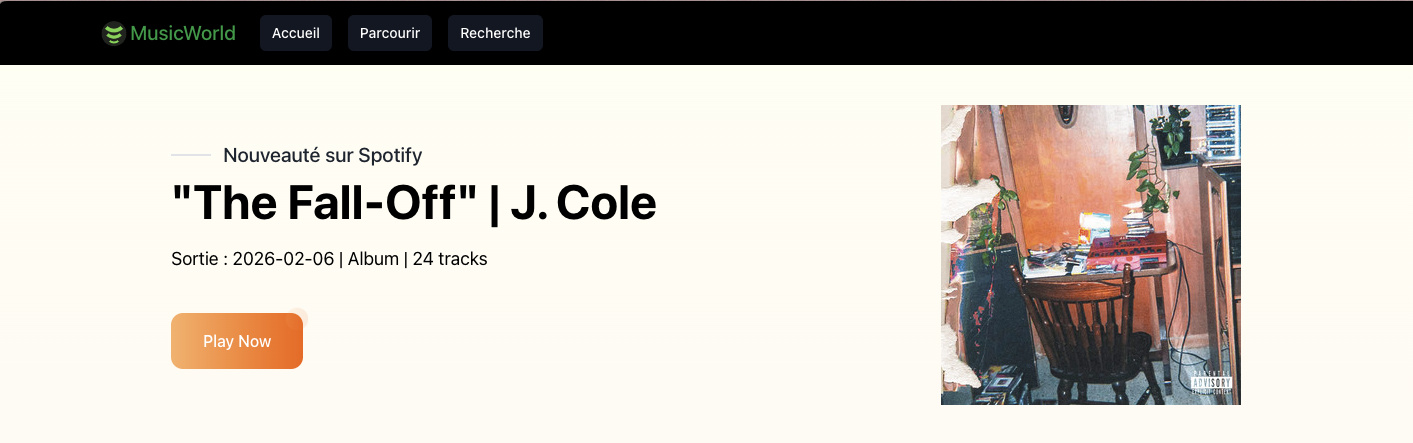Click the "Nouveauté sur Spotify" label
Viewport: 1413px width, 443px height.
tap(322, 155)
